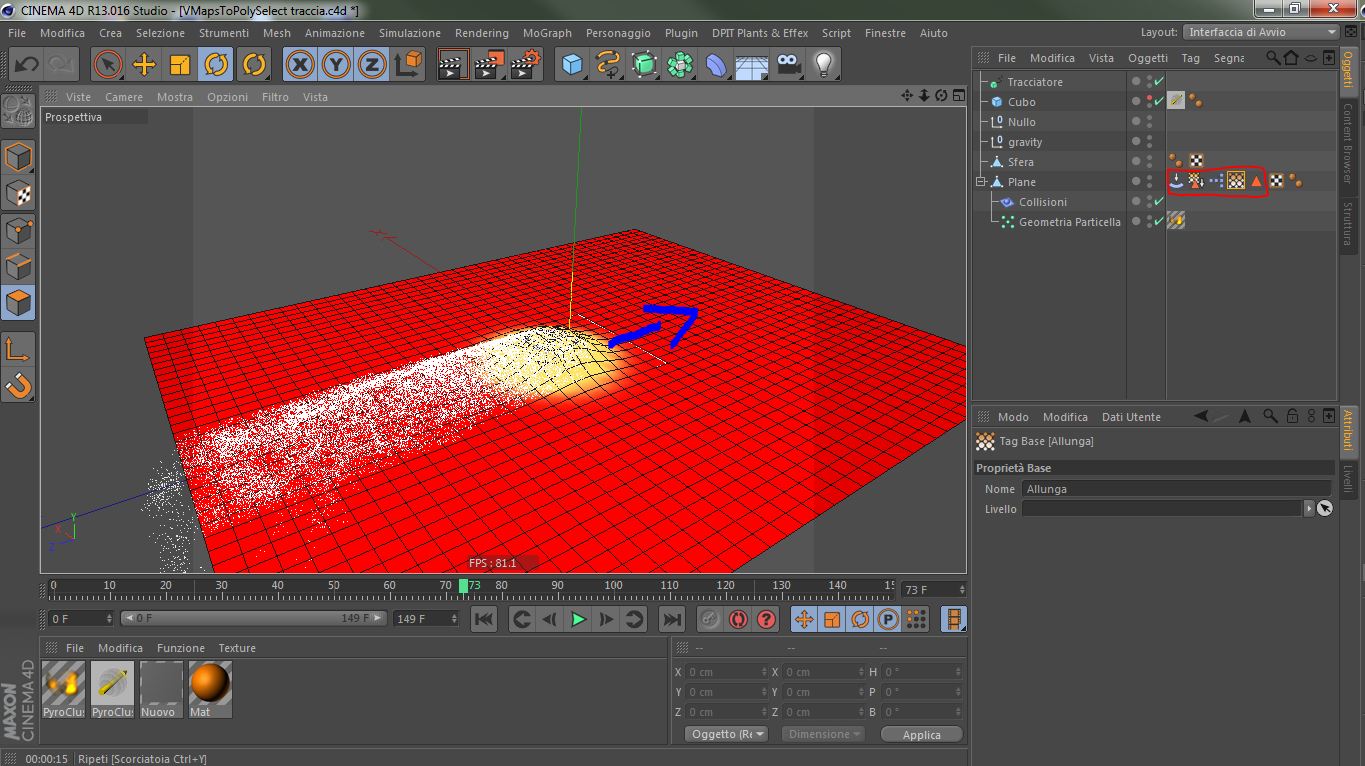Switch to Points mode
This screenshot has width=1365, height=766.
point(19,230)
